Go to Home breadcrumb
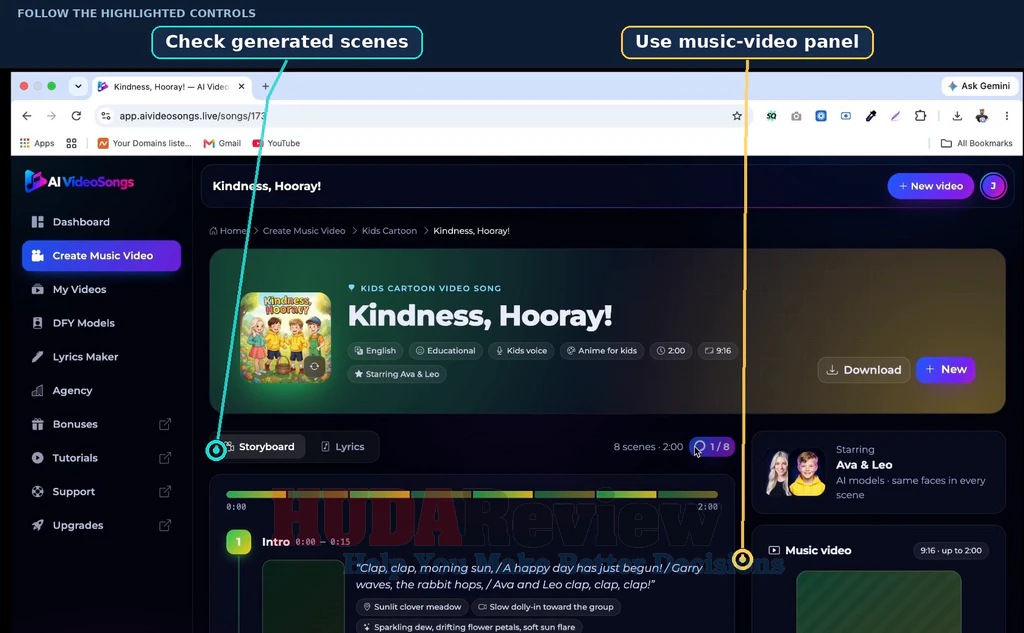Viewport: 1024px width, 633px height. tap(227, 231)
